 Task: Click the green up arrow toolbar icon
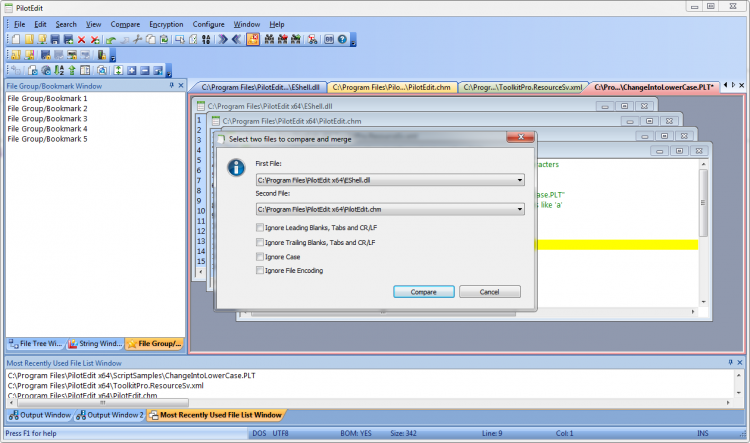point(72,70)
